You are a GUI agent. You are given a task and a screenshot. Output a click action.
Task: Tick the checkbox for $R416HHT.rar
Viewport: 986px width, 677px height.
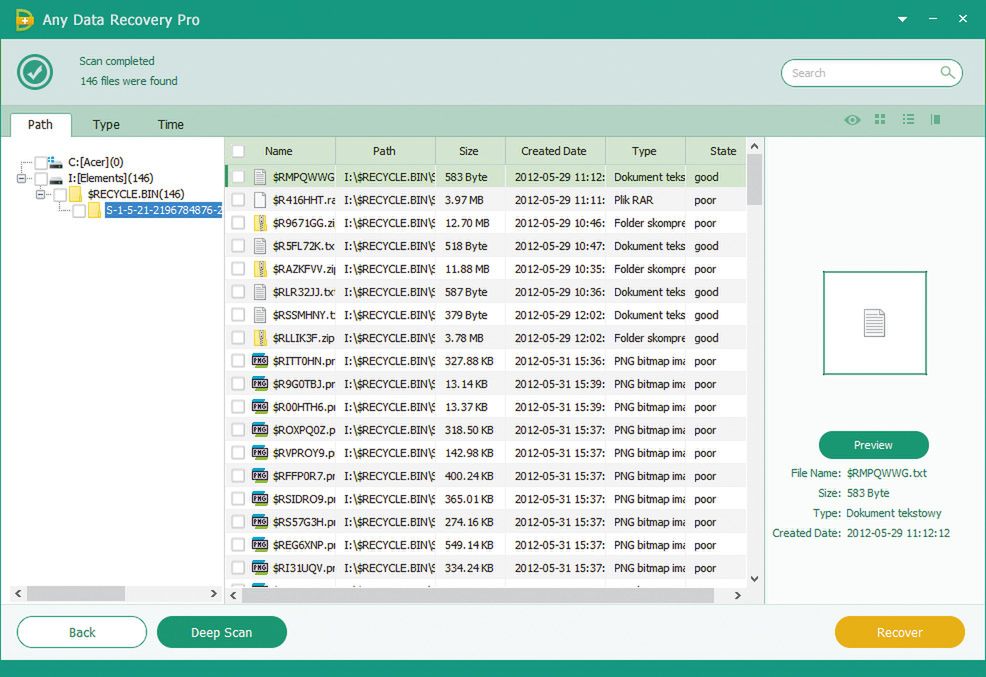pos(238,200)
